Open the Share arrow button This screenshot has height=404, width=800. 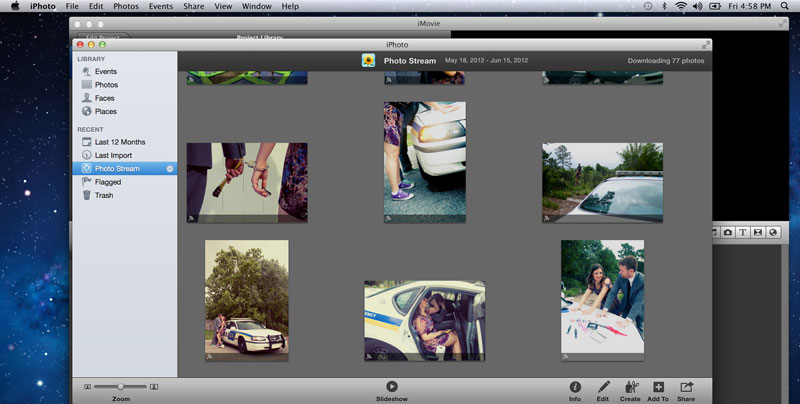click(x=686, y=391)
